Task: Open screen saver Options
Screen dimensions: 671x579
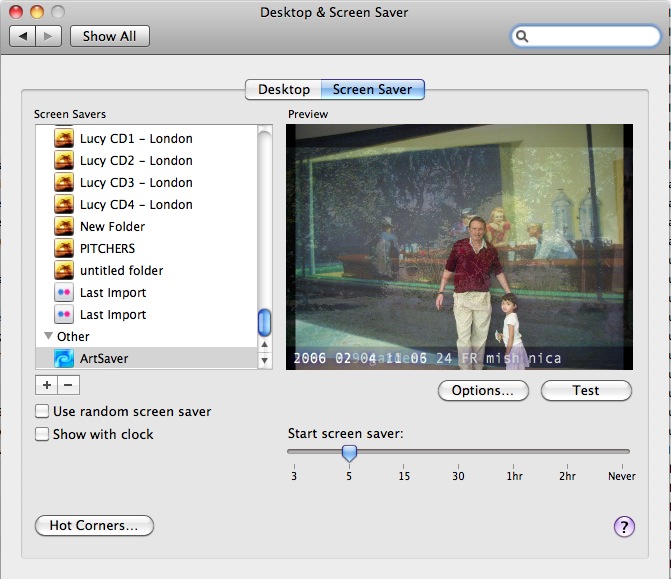Action: click(483, 391)
